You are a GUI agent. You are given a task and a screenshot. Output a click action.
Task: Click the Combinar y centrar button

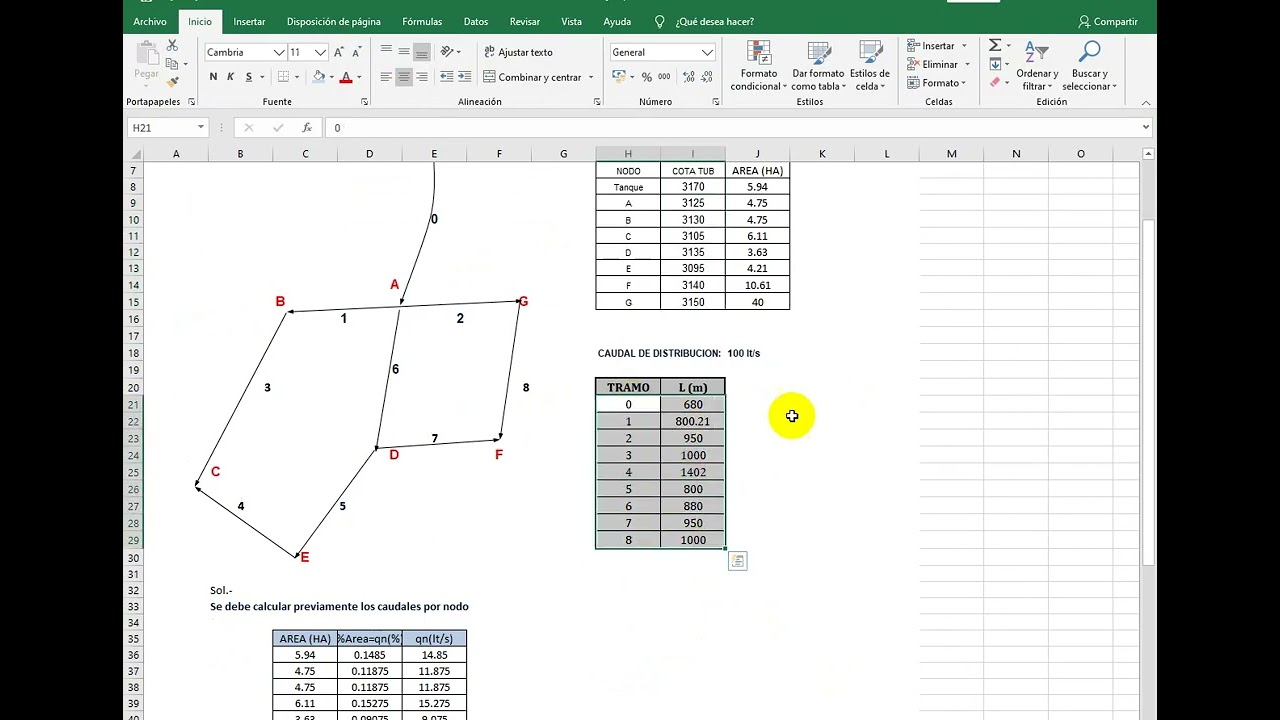click(532, 77)
